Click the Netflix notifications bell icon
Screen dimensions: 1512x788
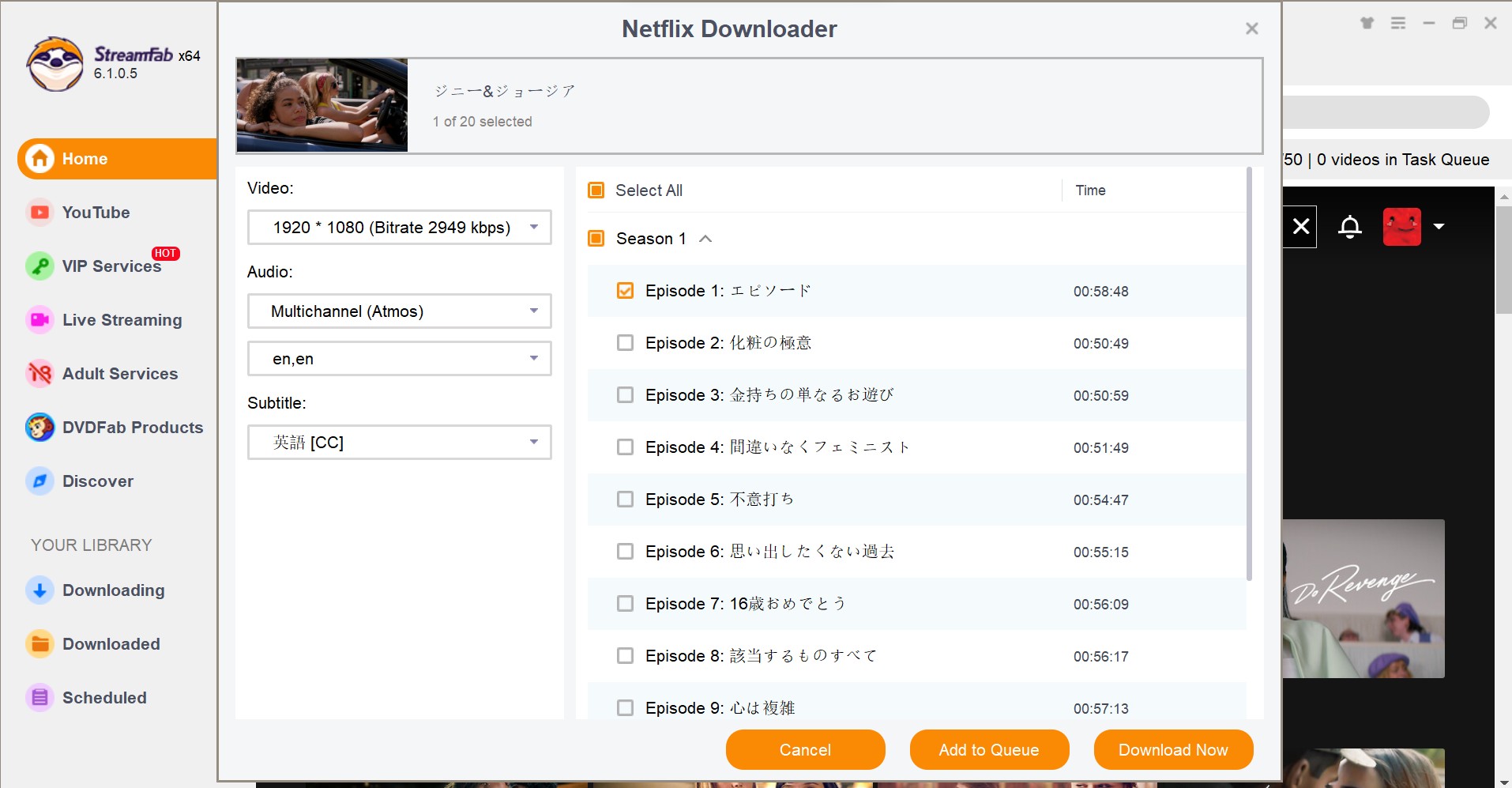tap(1350, 227)
